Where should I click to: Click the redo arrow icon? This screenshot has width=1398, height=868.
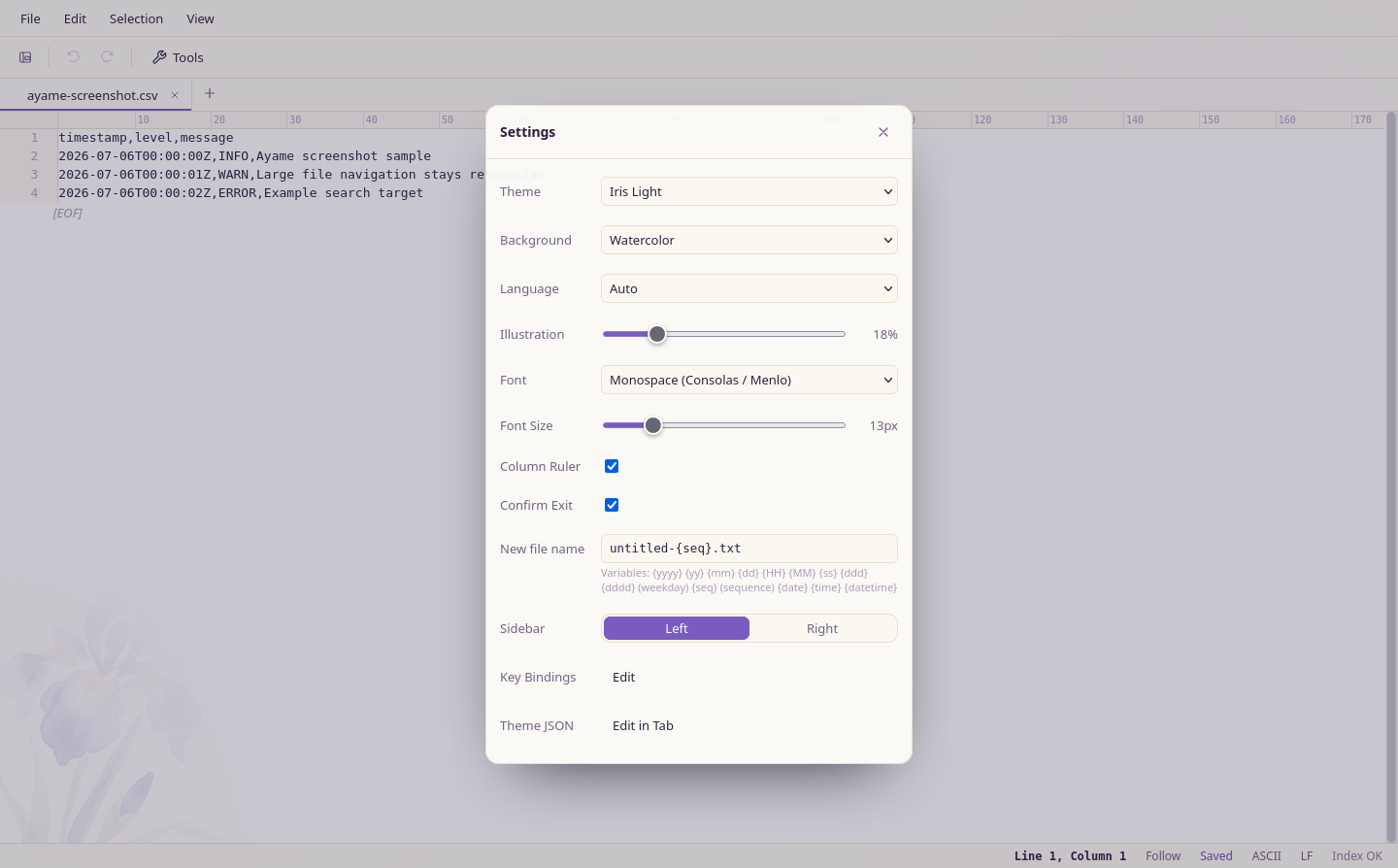pos(108,57)
